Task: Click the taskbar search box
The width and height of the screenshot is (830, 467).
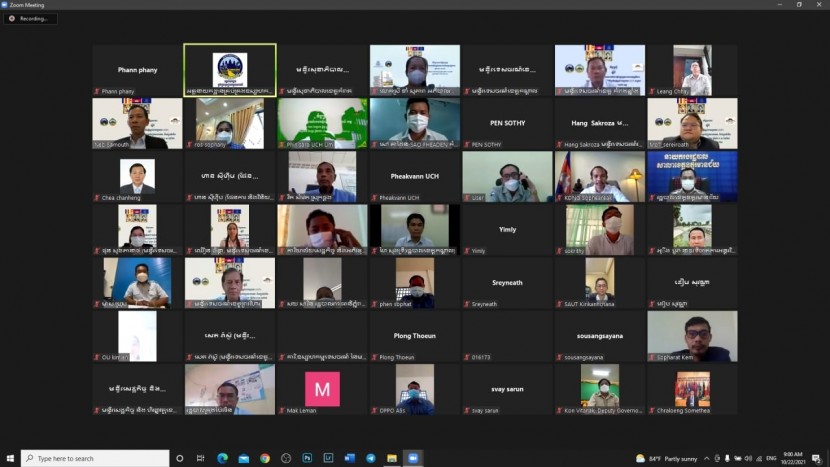Action: pos(95,458)
